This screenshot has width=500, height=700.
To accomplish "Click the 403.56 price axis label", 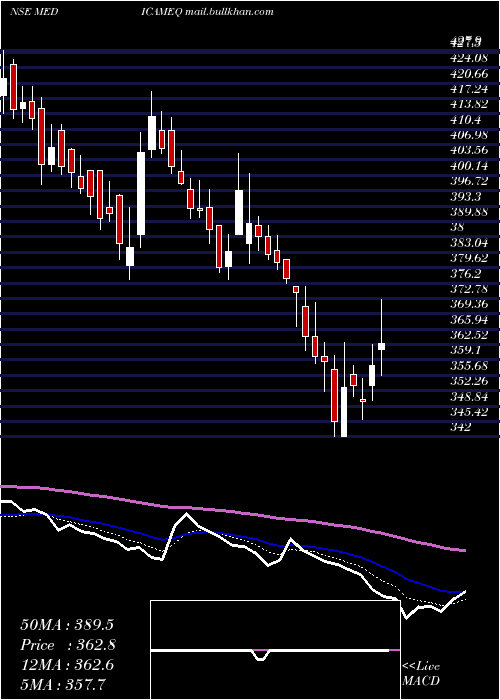I will pos(469,150).
